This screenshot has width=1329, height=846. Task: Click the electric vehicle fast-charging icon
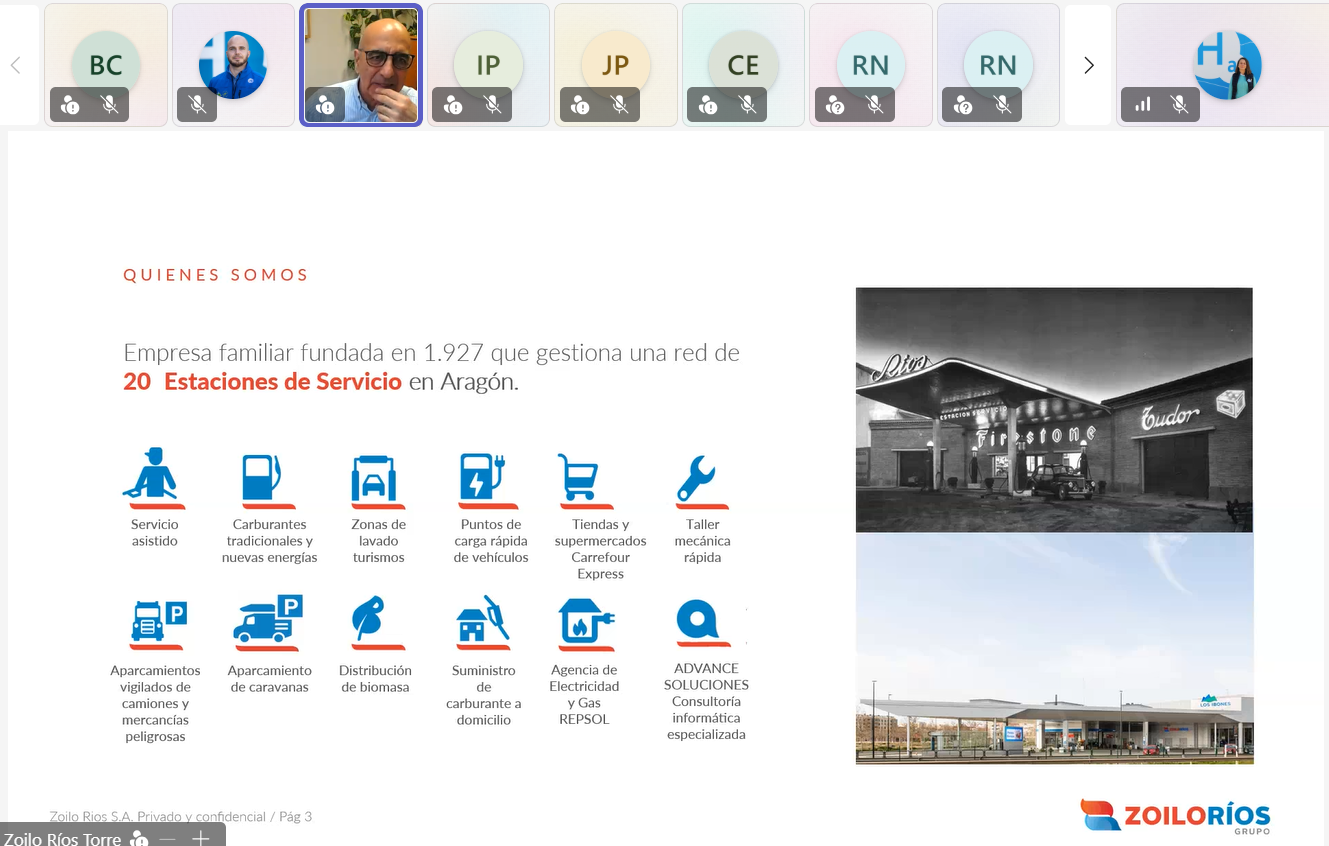click(x=482, y=478)
